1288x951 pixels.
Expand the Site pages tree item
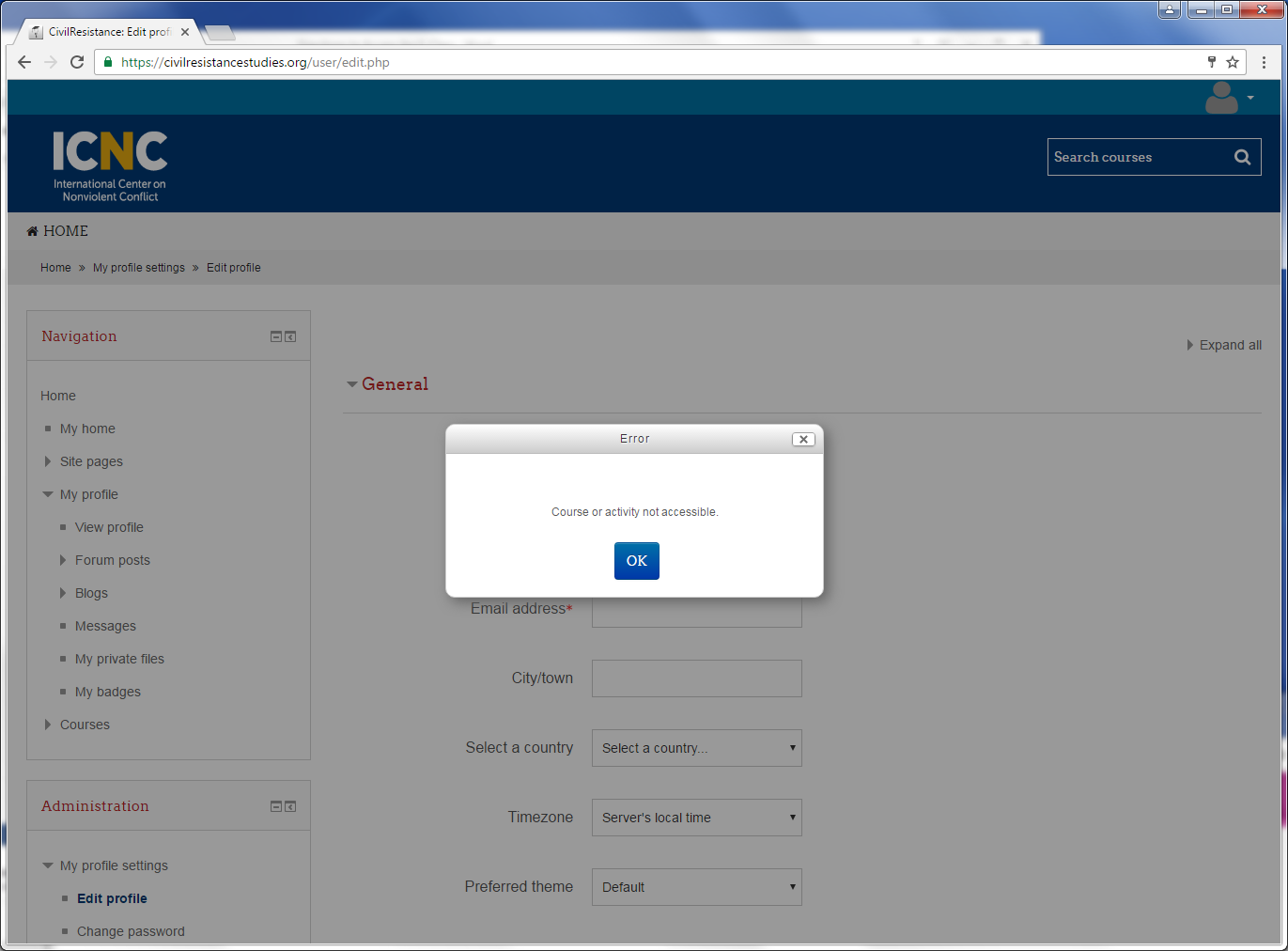click(x=48, y=461)
